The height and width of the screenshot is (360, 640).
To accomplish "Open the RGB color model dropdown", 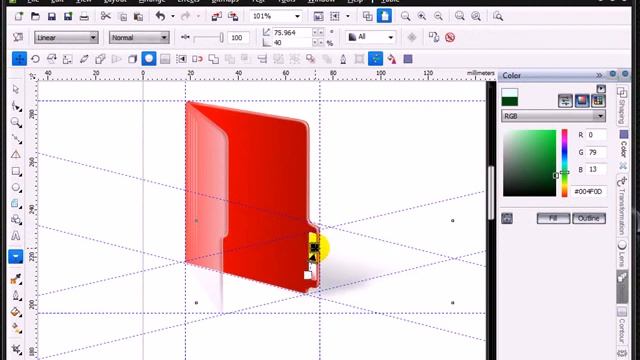I will [600, 116].
